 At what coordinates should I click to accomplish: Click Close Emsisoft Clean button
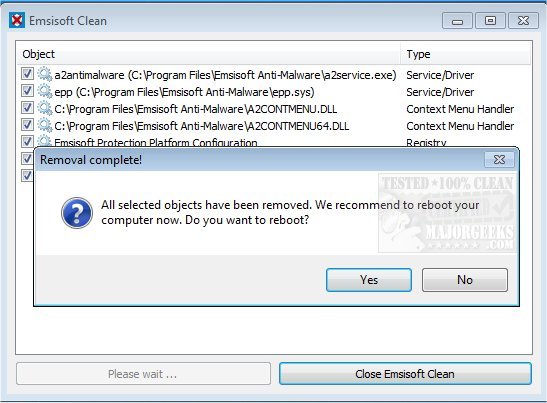[405, 374]
